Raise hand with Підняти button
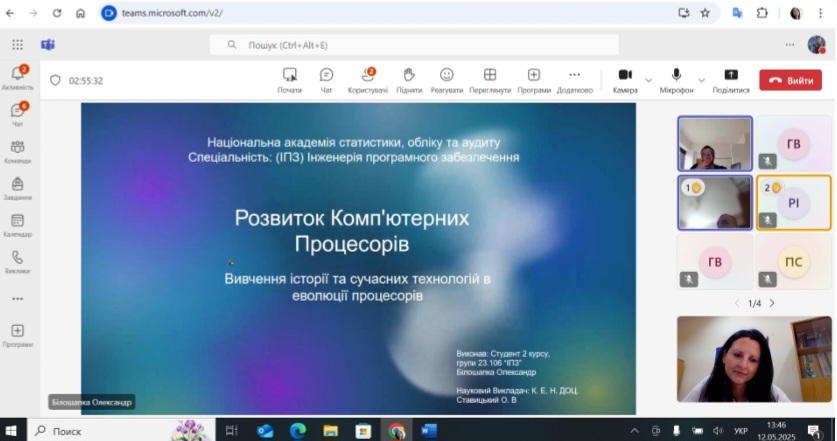 408,79
